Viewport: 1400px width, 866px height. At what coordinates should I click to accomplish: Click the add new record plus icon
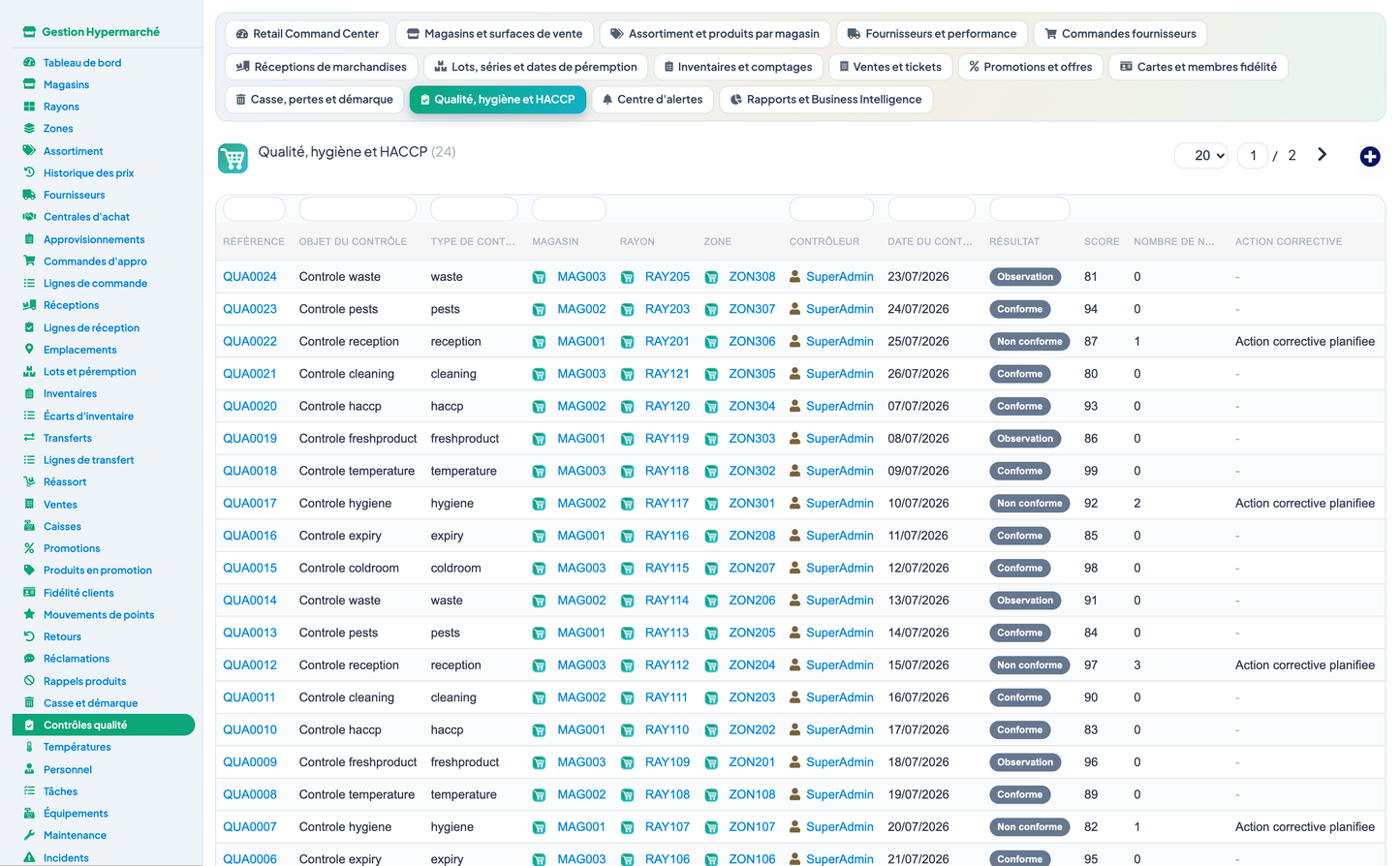pos(1370,156)
